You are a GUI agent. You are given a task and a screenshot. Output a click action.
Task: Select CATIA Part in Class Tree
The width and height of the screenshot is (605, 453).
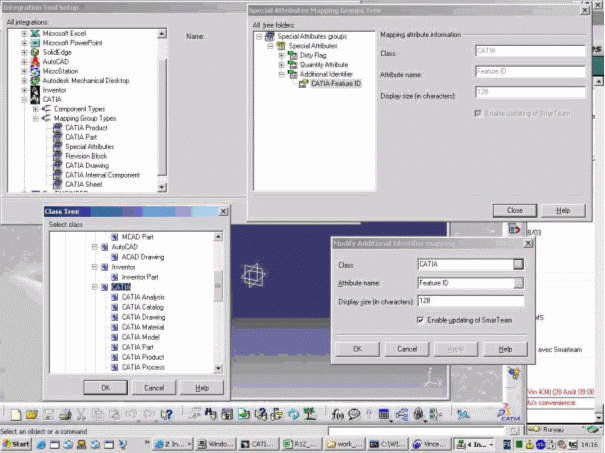pyautogui.click(x=138, y=347)
